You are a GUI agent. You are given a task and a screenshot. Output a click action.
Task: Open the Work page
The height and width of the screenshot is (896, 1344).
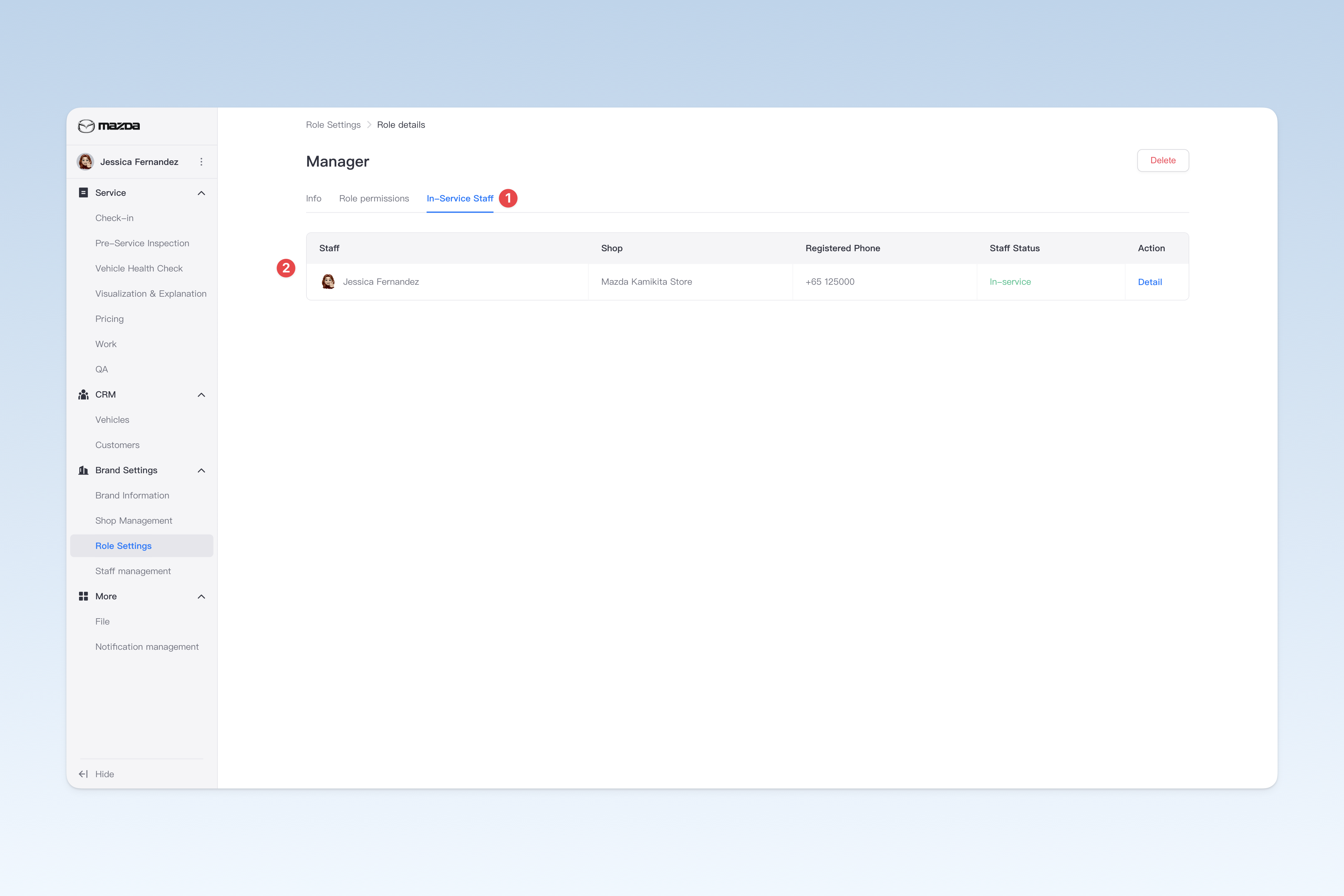106,344
